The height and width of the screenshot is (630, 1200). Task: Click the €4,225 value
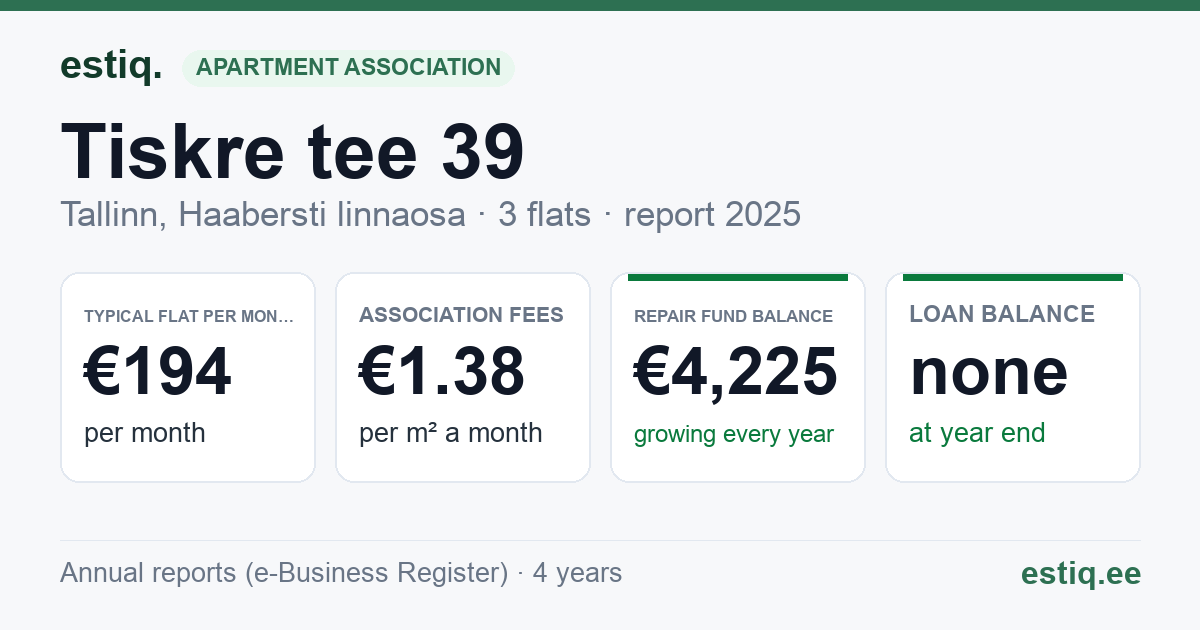(736, 371)
